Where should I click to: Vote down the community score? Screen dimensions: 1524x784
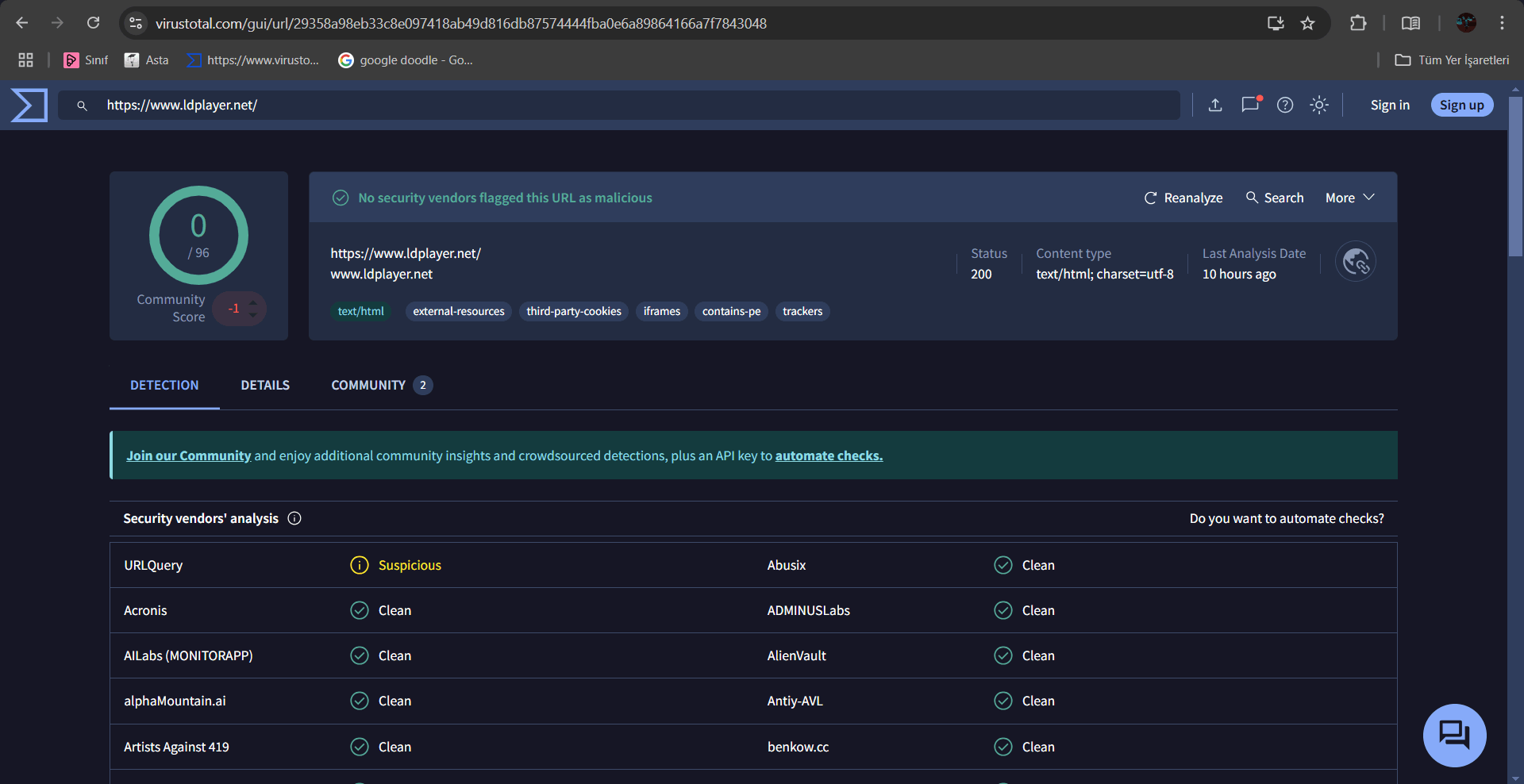point(253,315)
